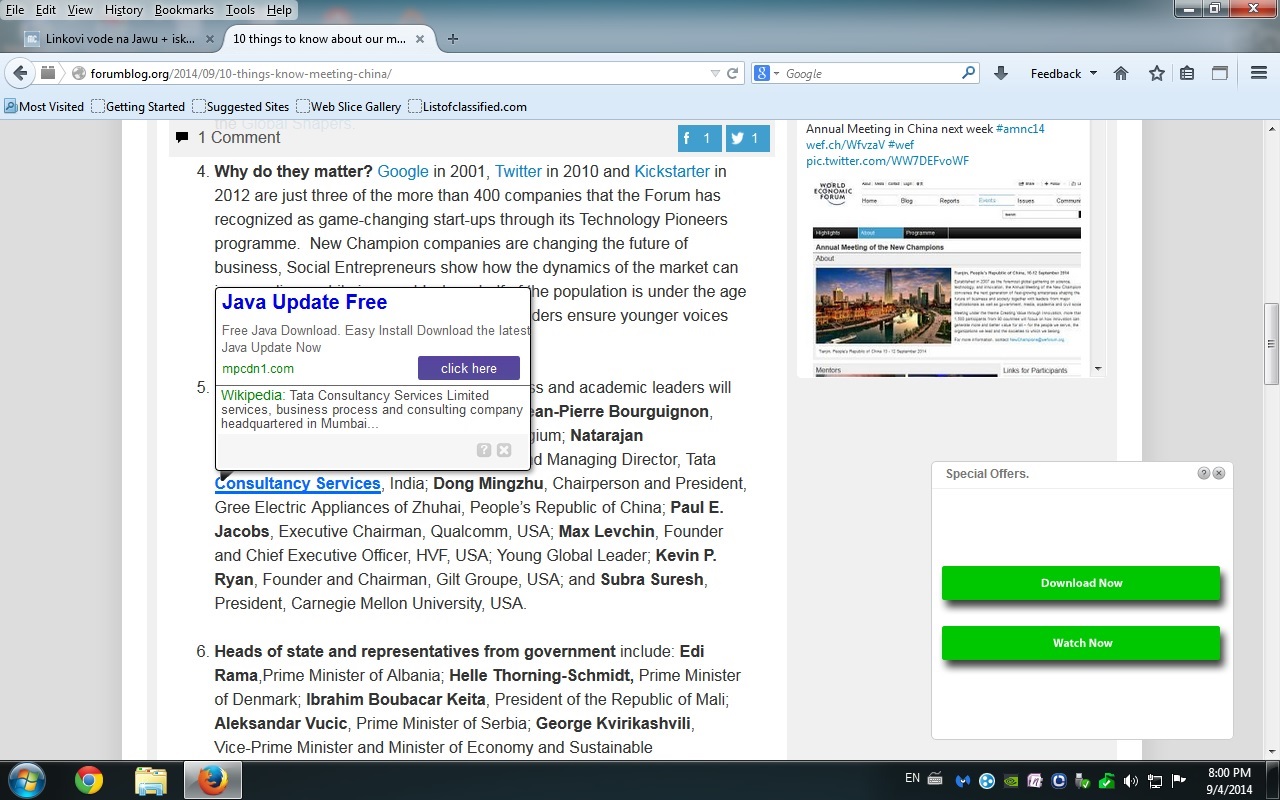
Task: Open the Listofclassified.com bookmark
Action: click(468, 106)
